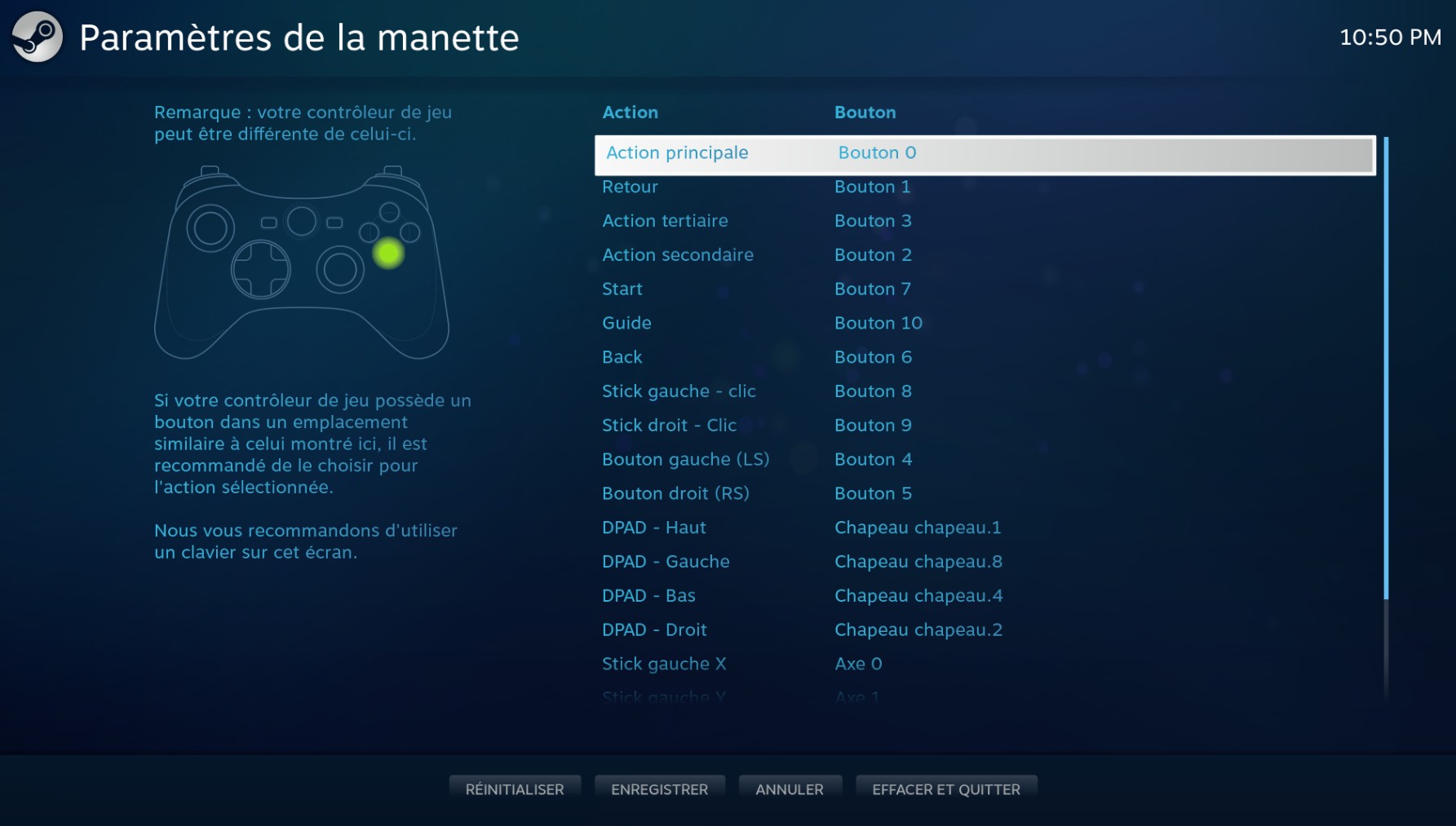Click the right analog stick on controller diagram
The image size is (1456, 826).
(x=340, y=270)
